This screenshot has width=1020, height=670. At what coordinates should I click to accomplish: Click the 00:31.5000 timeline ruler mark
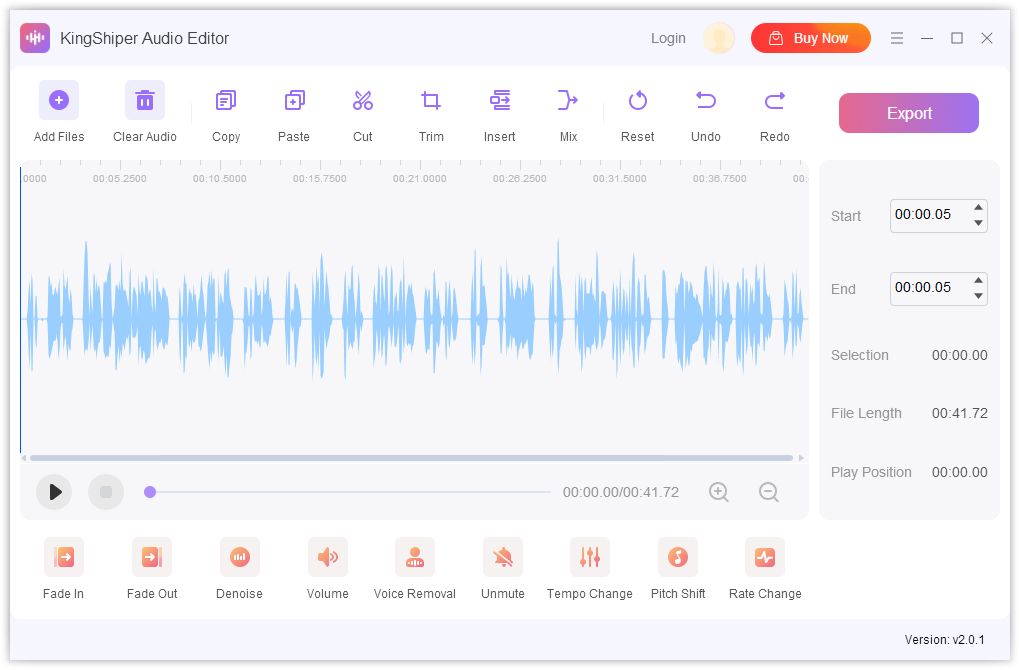click(619, 178)
